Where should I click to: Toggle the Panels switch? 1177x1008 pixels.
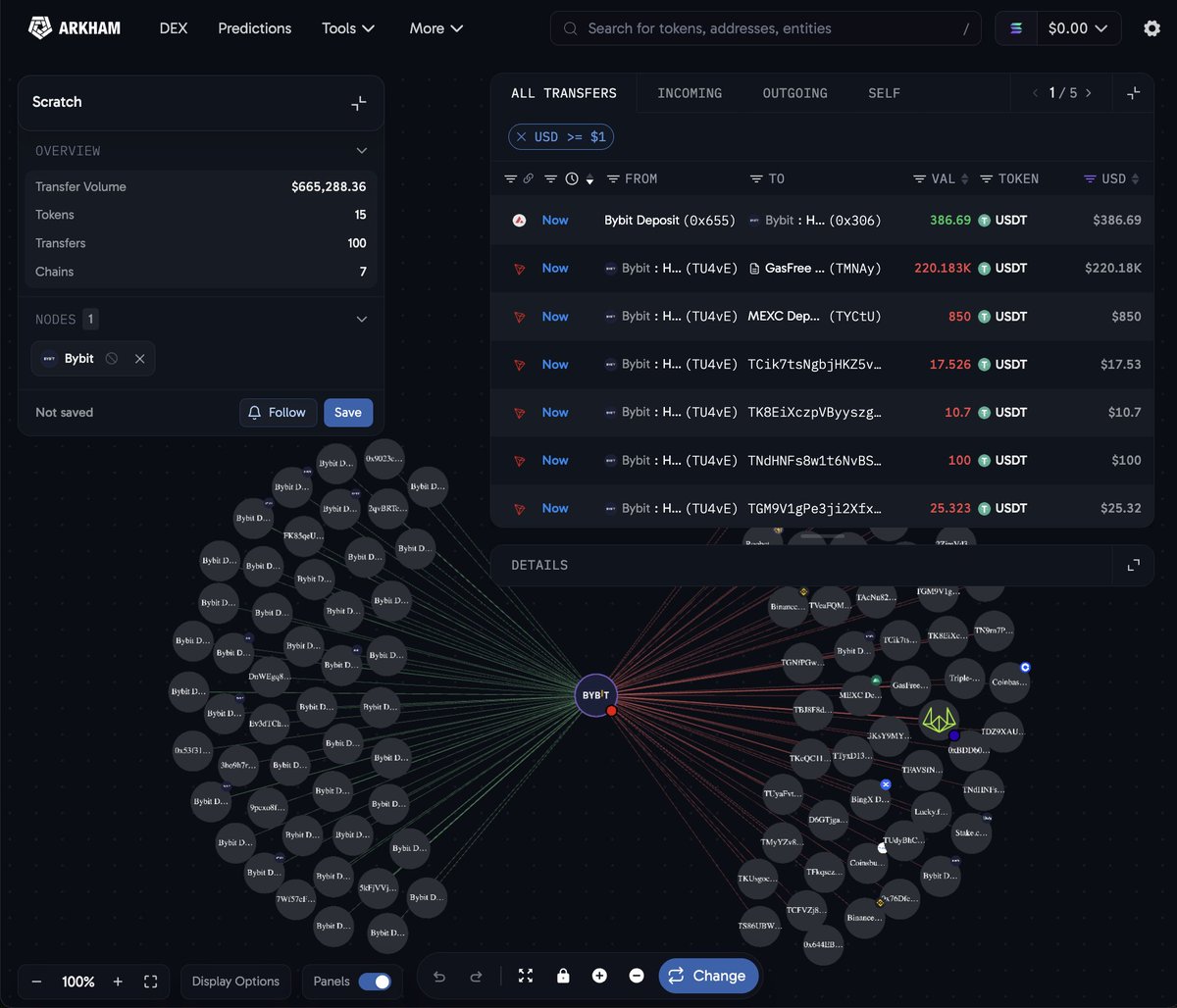pos(375,982)
